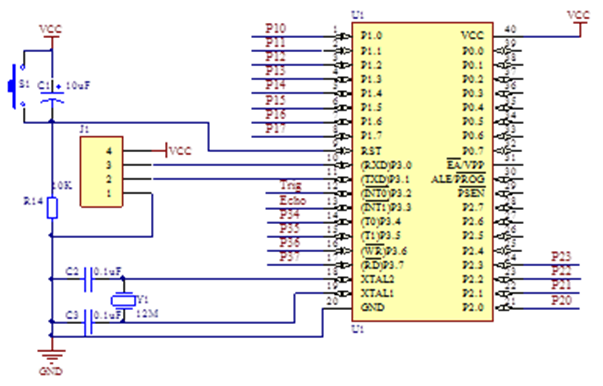Click the (INT0)P3.2 pin name
Screen dimensions: 603x386
pyautogui.click(x=386, y=193)
